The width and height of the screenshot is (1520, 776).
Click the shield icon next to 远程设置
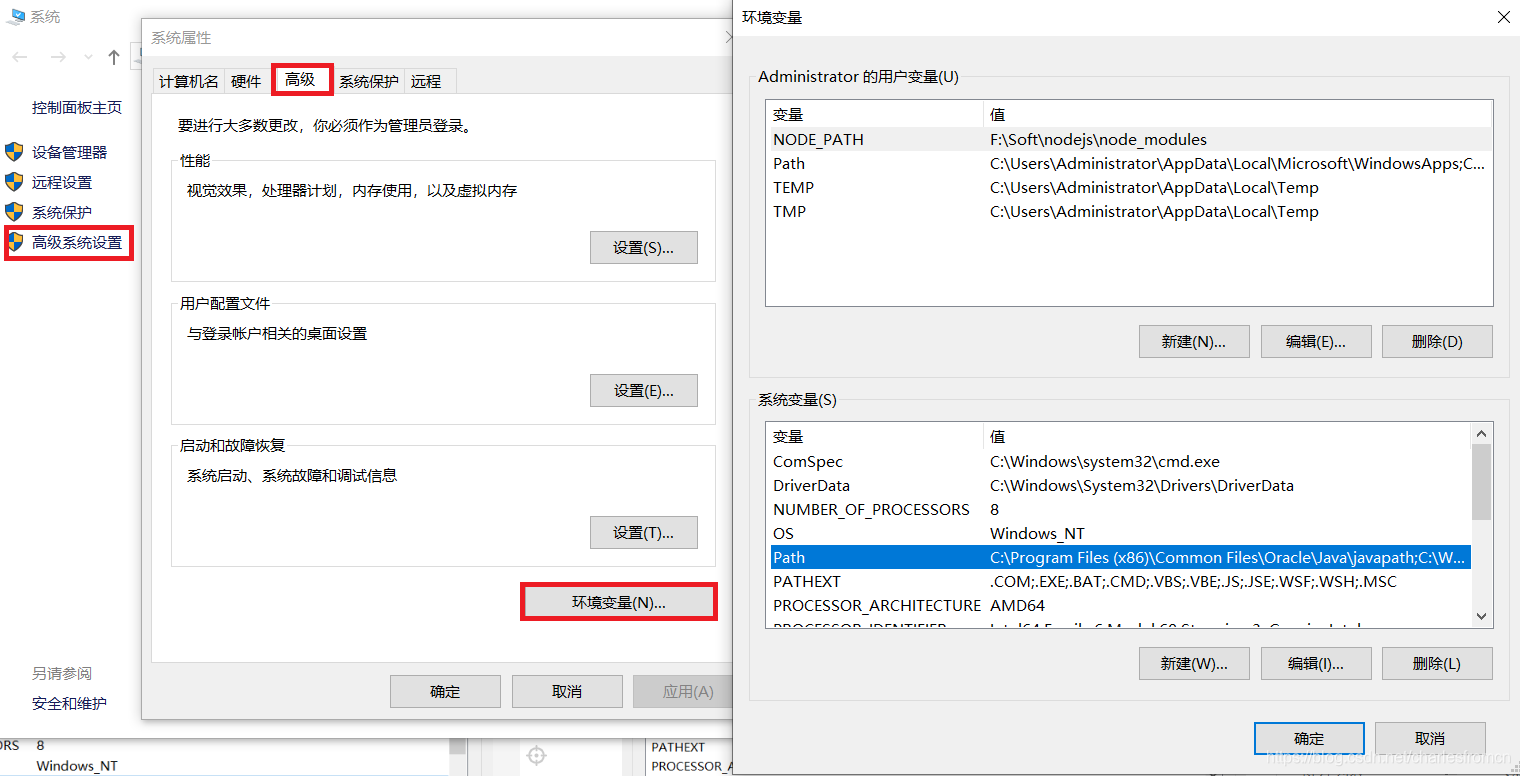pos(14,182)
